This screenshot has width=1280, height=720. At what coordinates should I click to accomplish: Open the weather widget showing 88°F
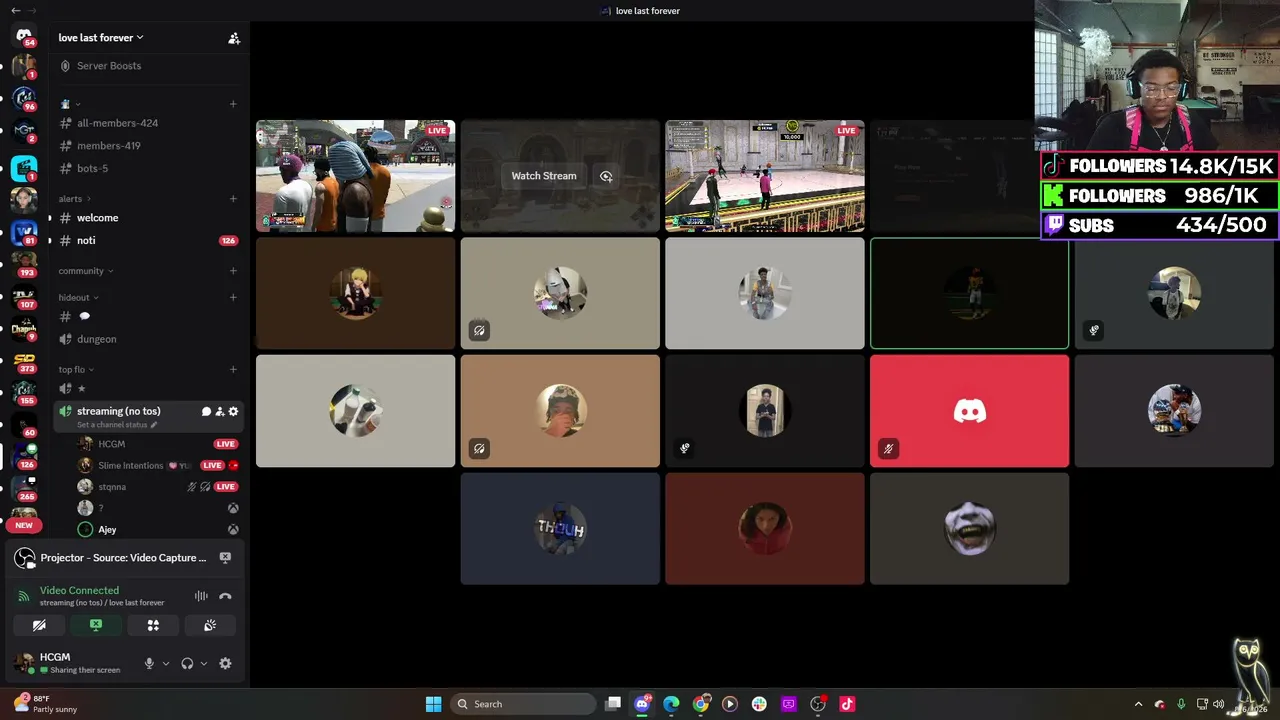tap(46, 704)
